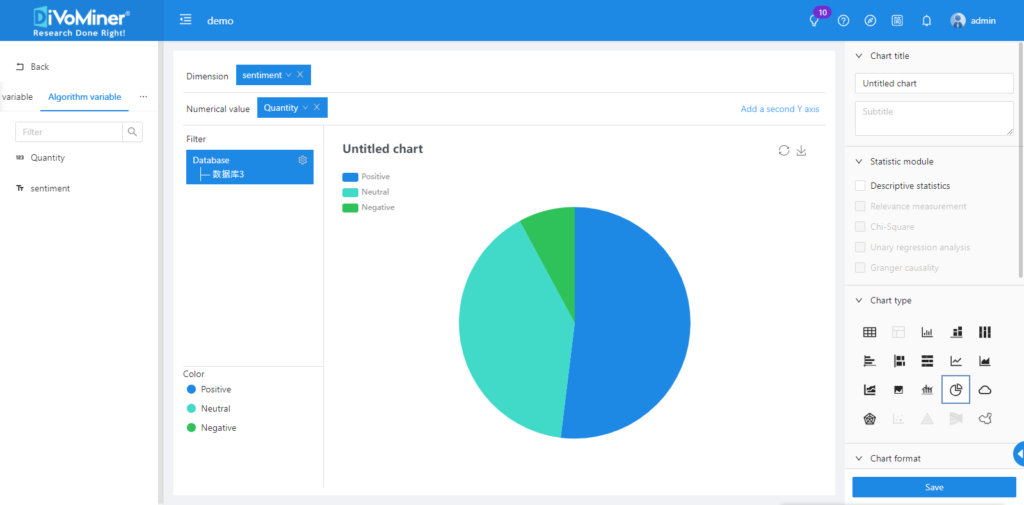Open the more tabs ellipsis menu
This screenshot has height=505, width=1024.
(x=143, y=97)
